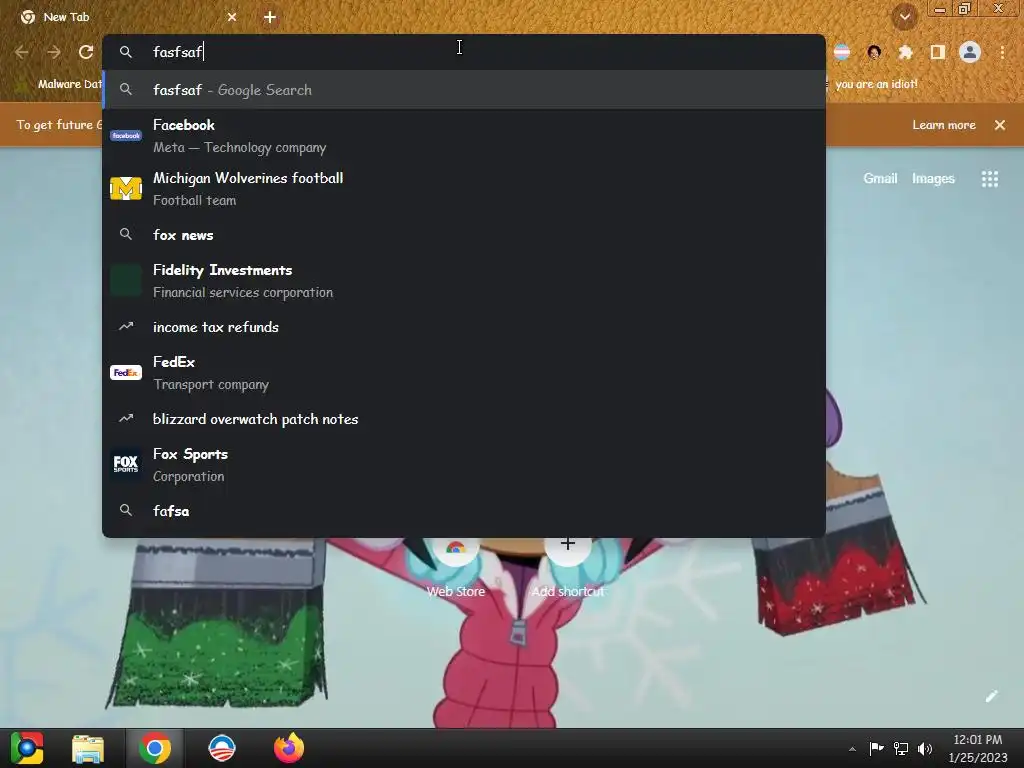
Task: Open the tab search chevron dropdown
Action: point(905,17)
